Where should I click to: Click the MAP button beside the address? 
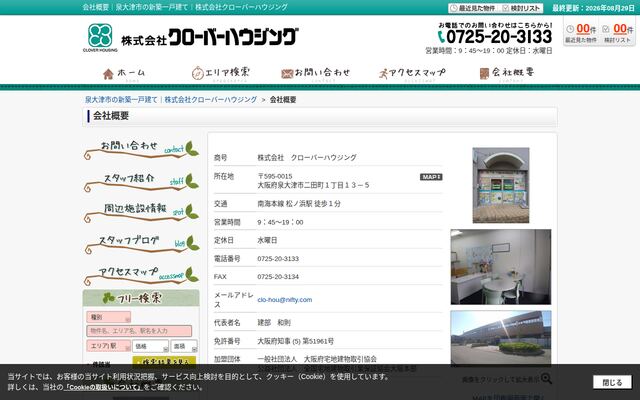tap(431, 177)
